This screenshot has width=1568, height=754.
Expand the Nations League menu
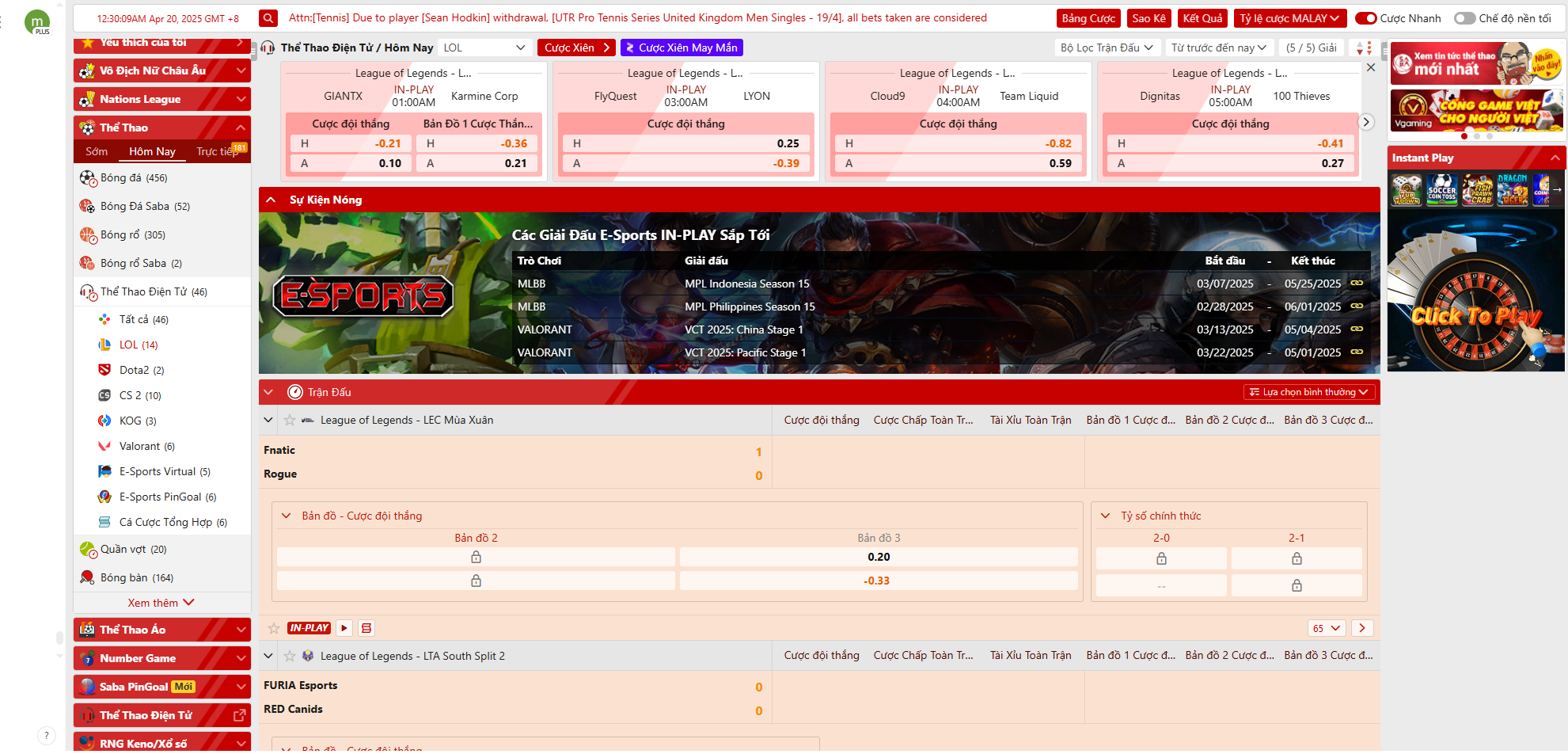click(x=162, y=99)
